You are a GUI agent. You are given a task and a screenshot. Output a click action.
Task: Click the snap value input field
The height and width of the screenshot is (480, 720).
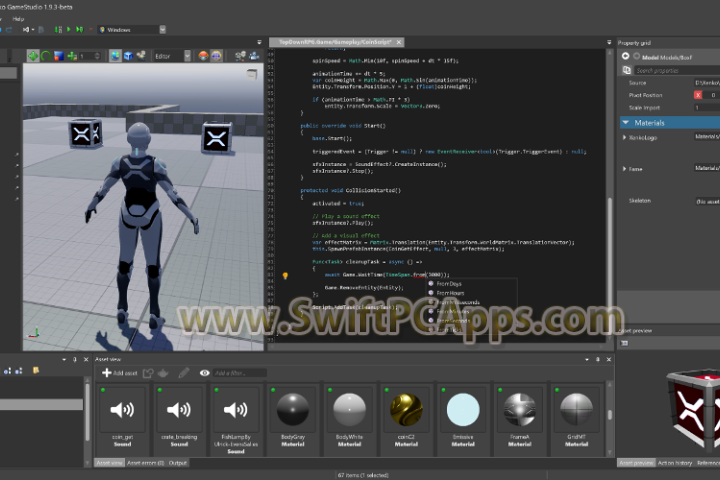click(x=86, y=56)
